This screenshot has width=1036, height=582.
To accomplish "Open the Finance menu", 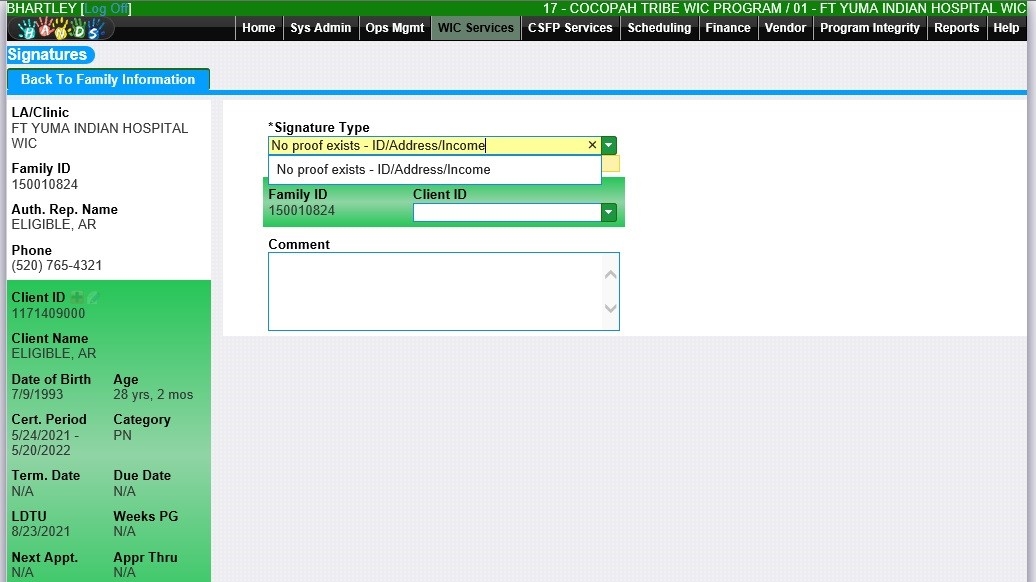I will pos(728,28).
